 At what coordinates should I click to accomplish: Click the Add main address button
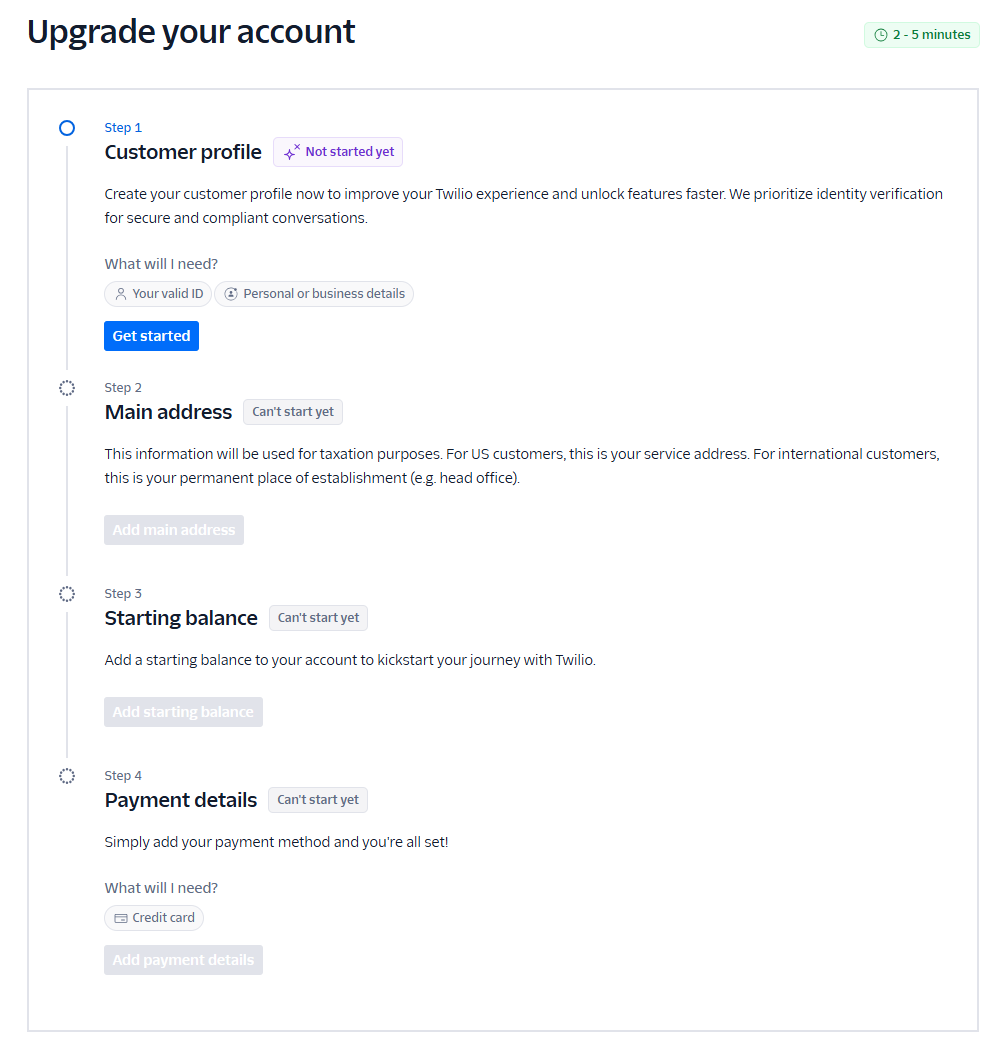(x=173, y=529)
